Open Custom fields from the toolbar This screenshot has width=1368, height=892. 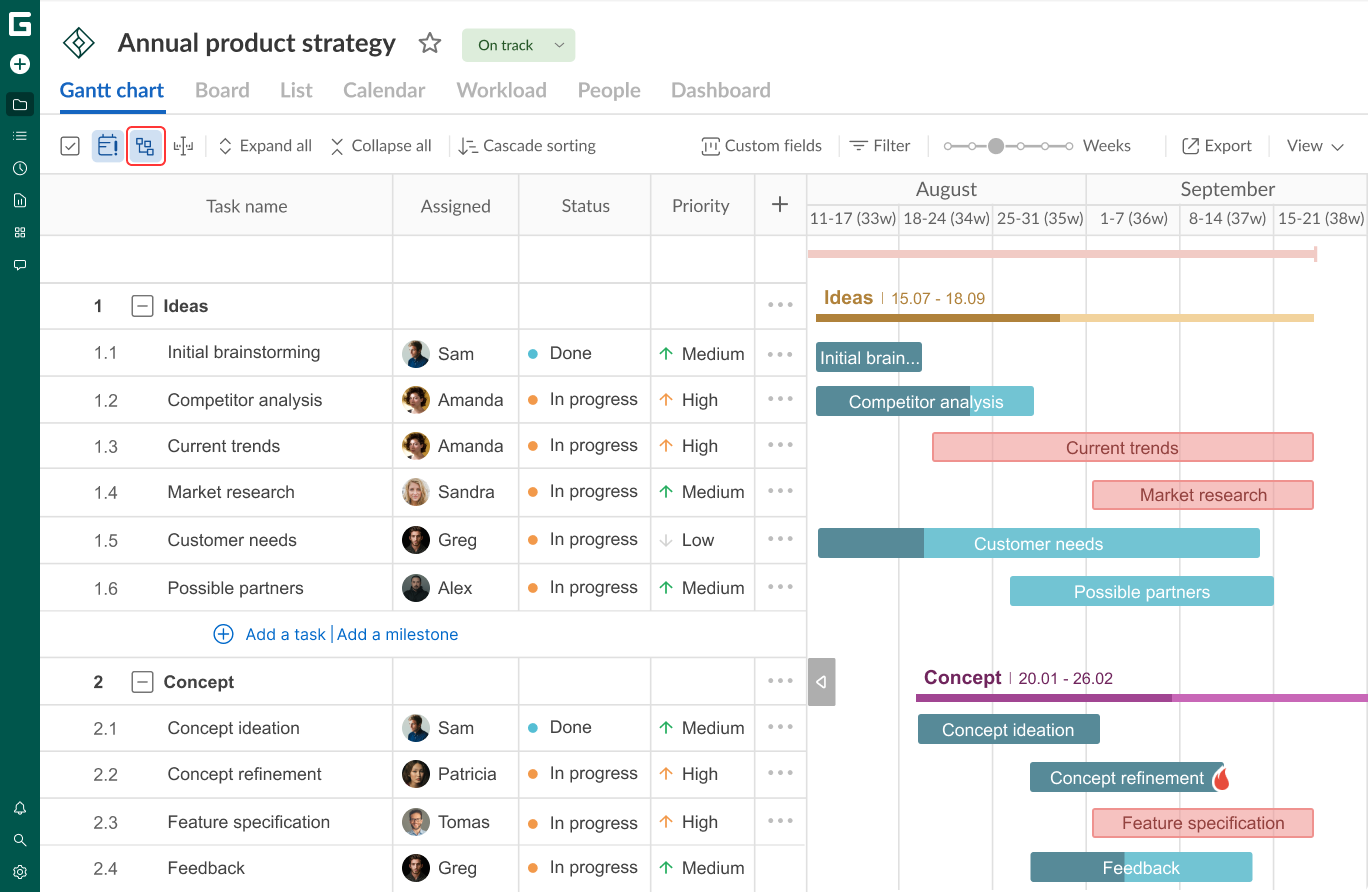point(762,145)
